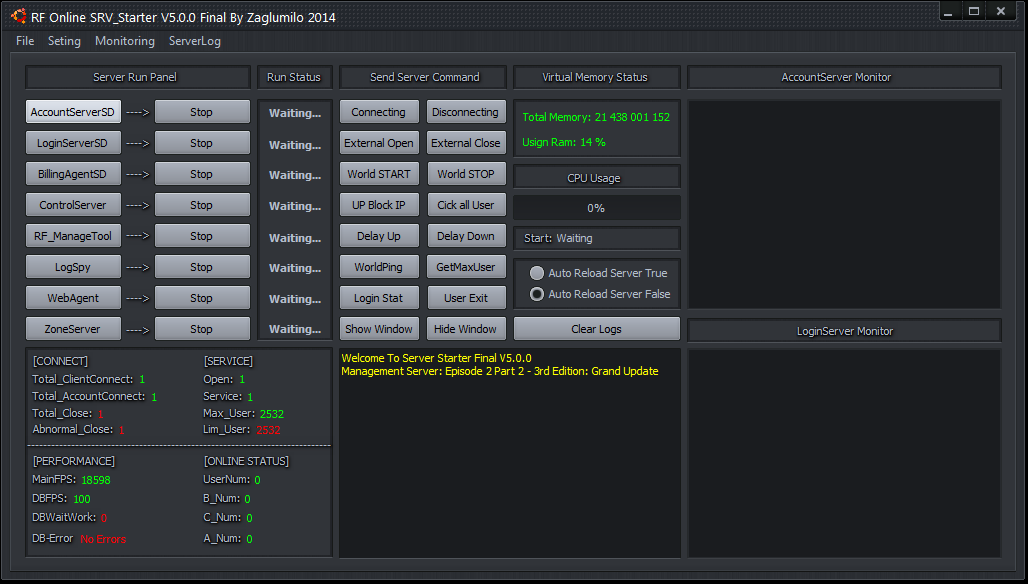Click the app logo icon in title bar
The height and width of the screenshot is (584, 1028).
[x=18, y=16]
